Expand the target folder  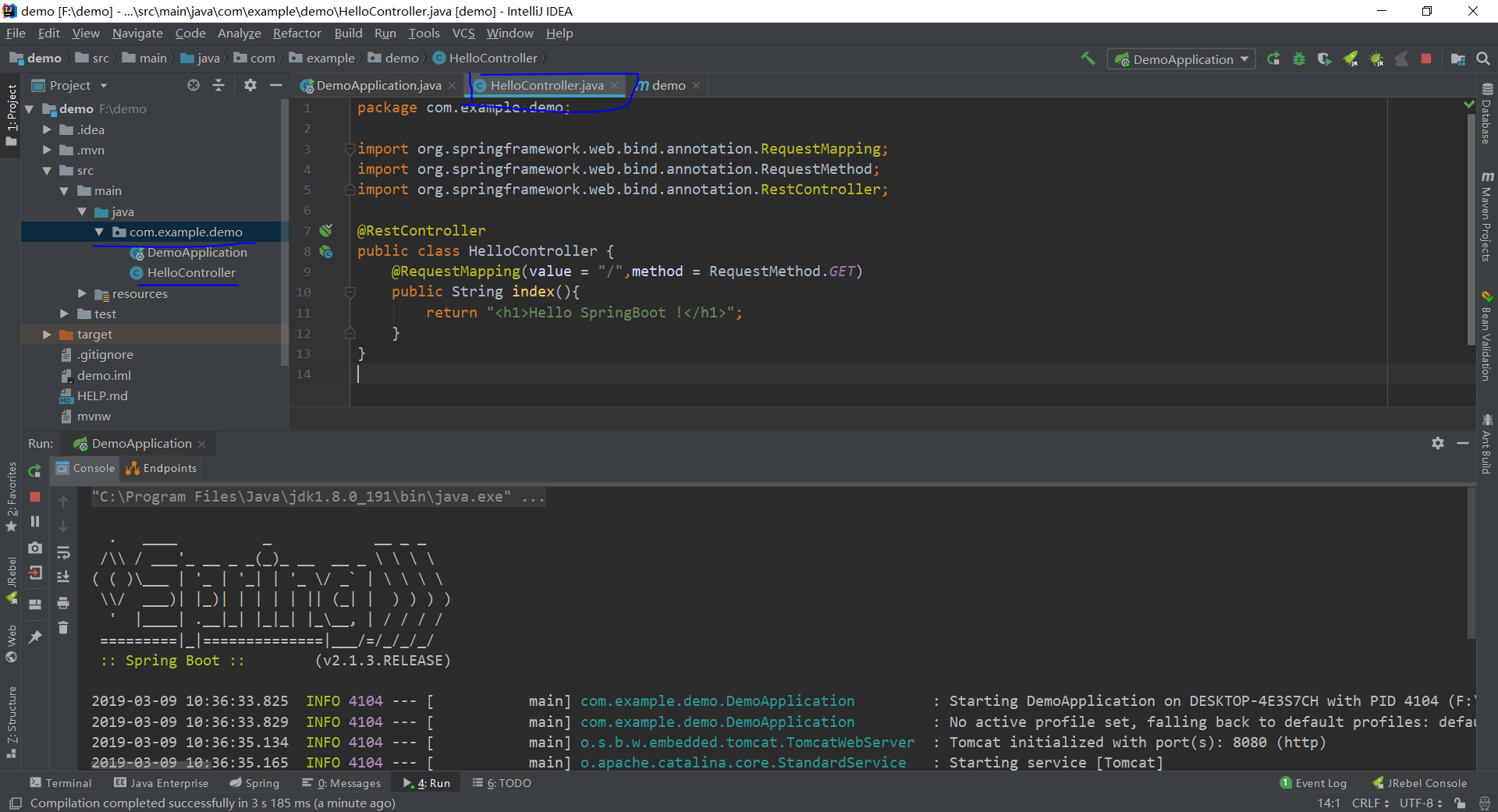(x=47, y=334)
